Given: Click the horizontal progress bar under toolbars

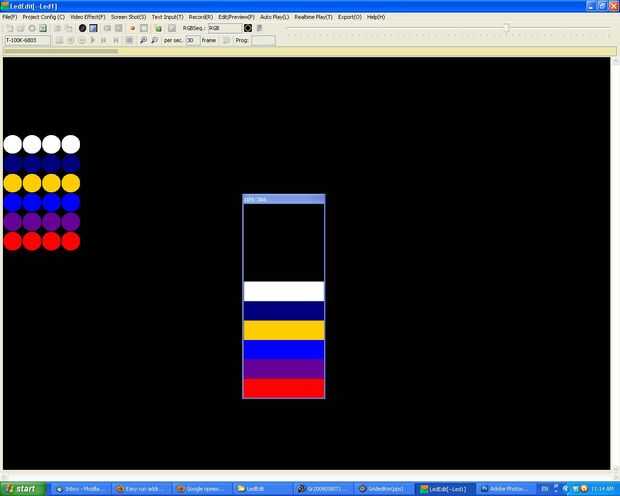Looking at the screenshot, I should point(309,51).
